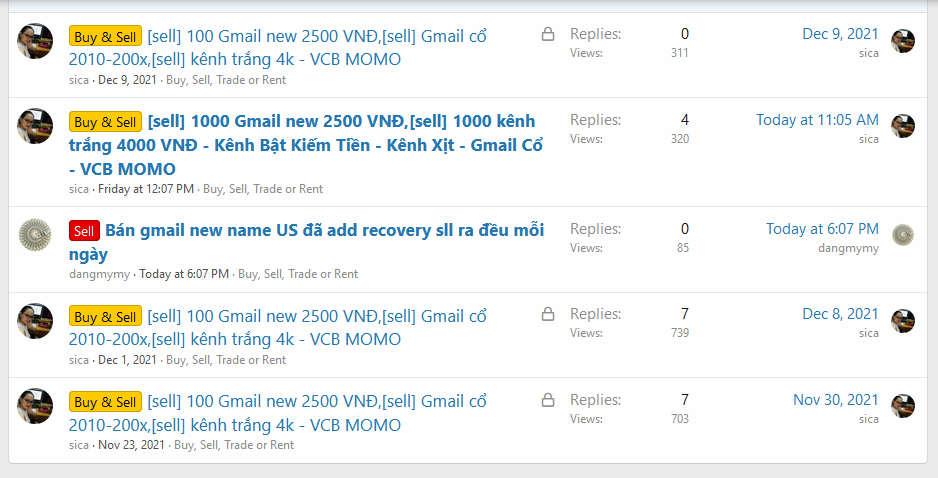Click lock icon on Dec 9 thread

548,35
